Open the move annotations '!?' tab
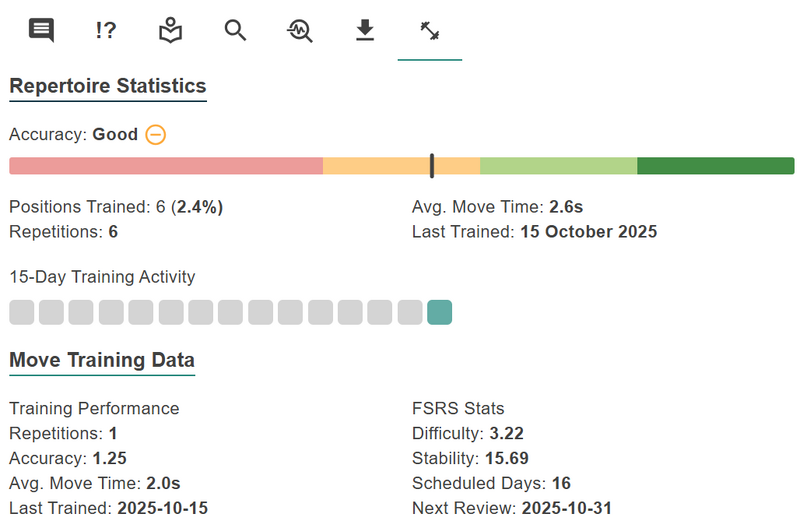 [x=106, y=31]
